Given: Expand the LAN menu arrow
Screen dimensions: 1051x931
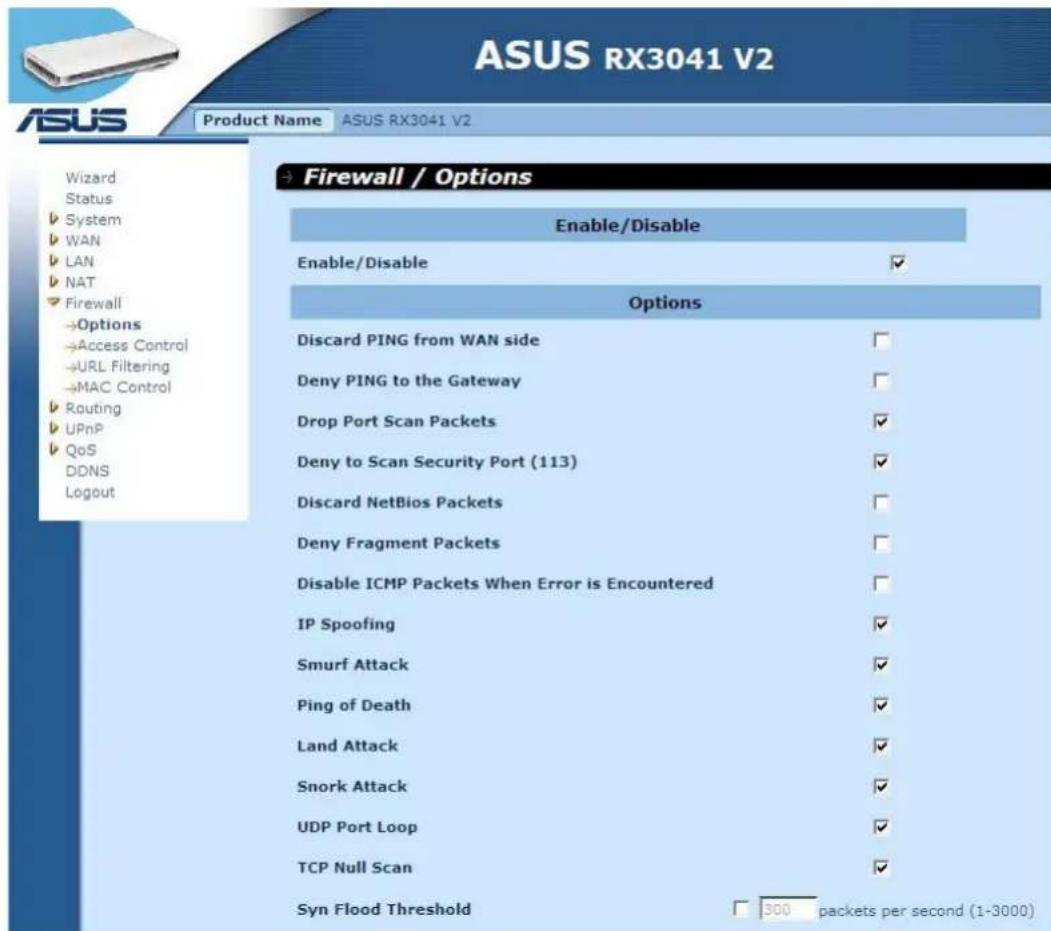Looking at the screenshot, I should [x=54, y=261].
